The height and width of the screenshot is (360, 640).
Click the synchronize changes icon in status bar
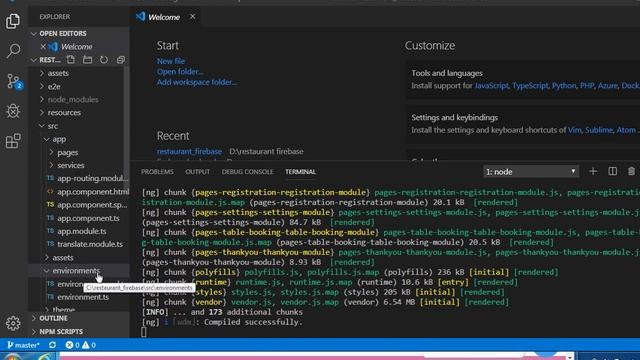52,345
